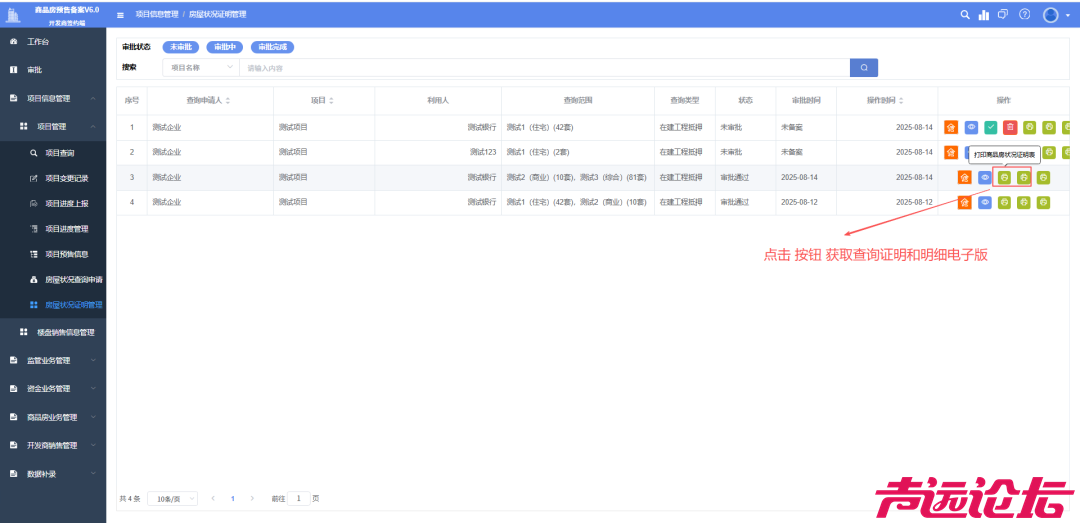1080x523 pixels.
Task: Filter by 未审批 status tag
Action: pyautogui.click(x=181, y=47)
